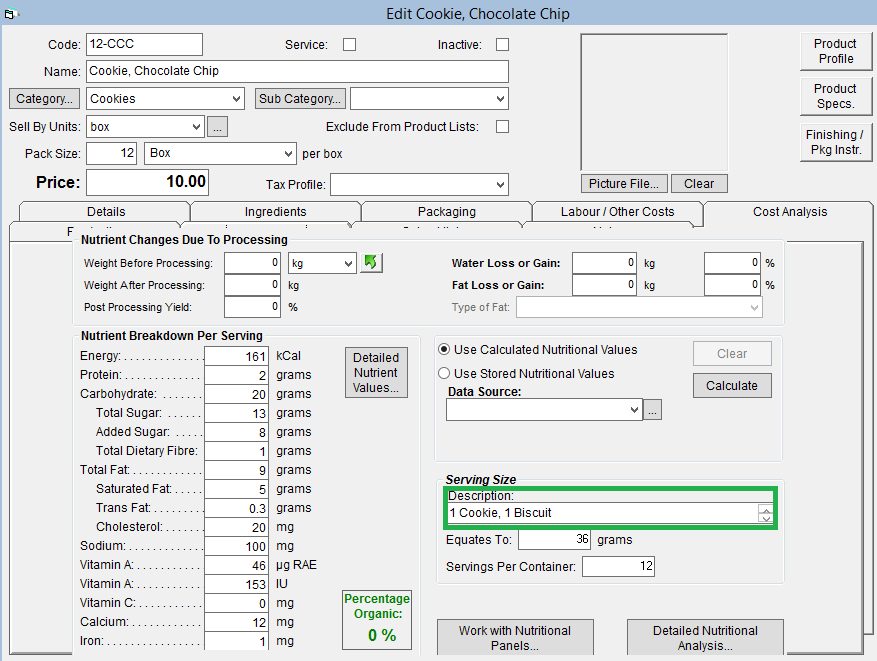Expand the Sell By Units dropdown

196,127
